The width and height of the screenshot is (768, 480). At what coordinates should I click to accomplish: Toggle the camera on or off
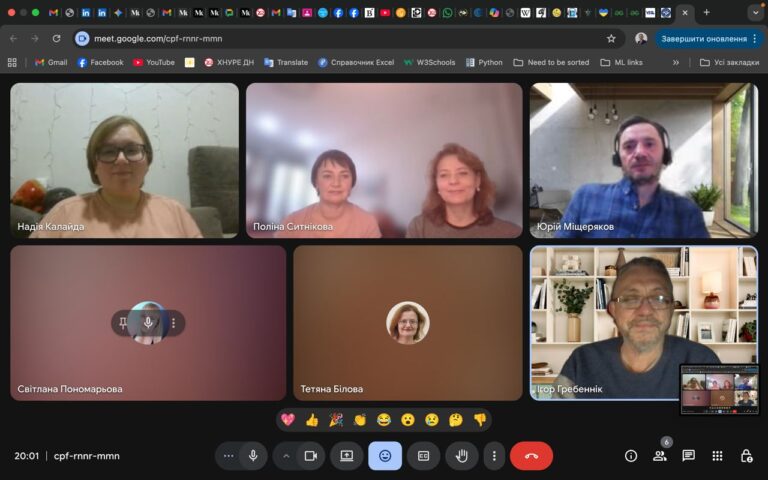pos(310,456)
